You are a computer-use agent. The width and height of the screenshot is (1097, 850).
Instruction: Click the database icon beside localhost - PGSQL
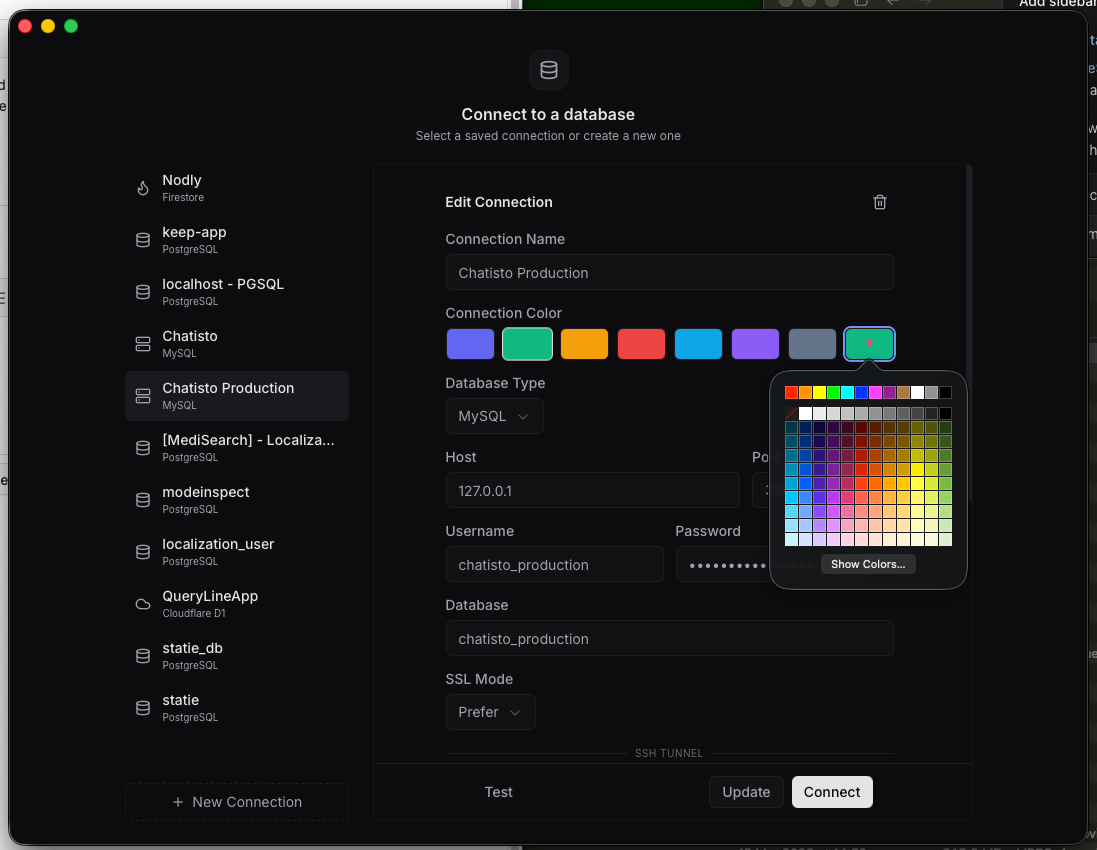click(143, 292)
